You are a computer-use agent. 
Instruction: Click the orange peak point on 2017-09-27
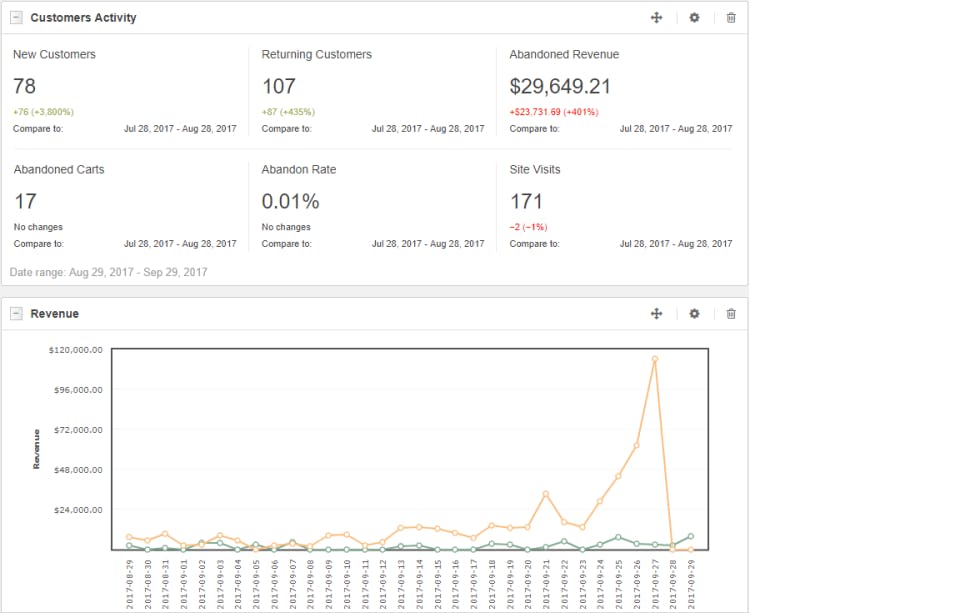655,359
